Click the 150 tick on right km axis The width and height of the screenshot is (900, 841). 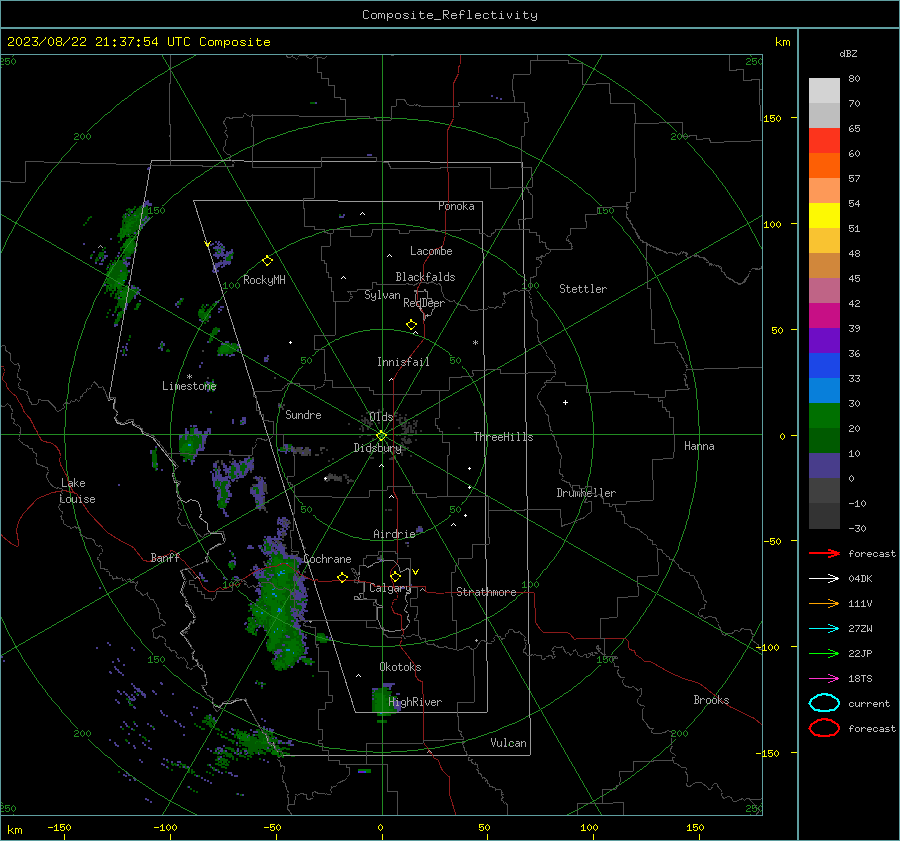(773, 118)
